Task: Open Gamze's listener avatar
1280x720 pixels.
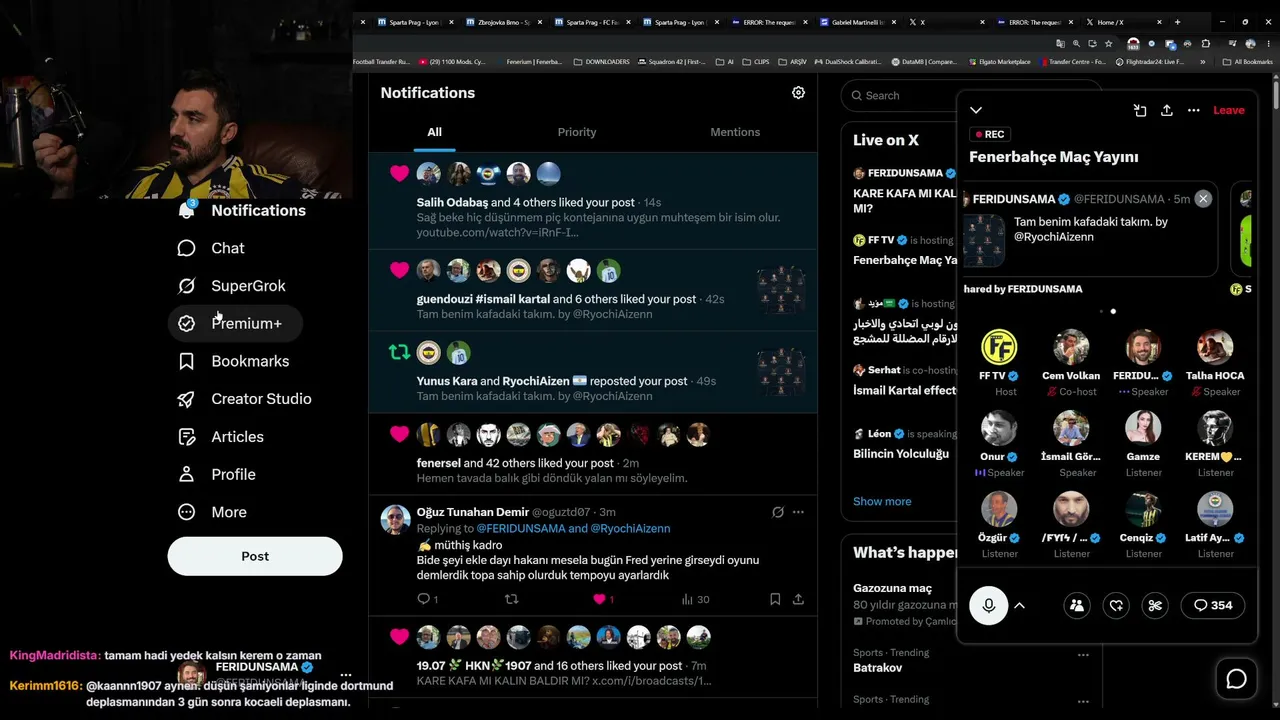Action: click(x=1143, y=428)
